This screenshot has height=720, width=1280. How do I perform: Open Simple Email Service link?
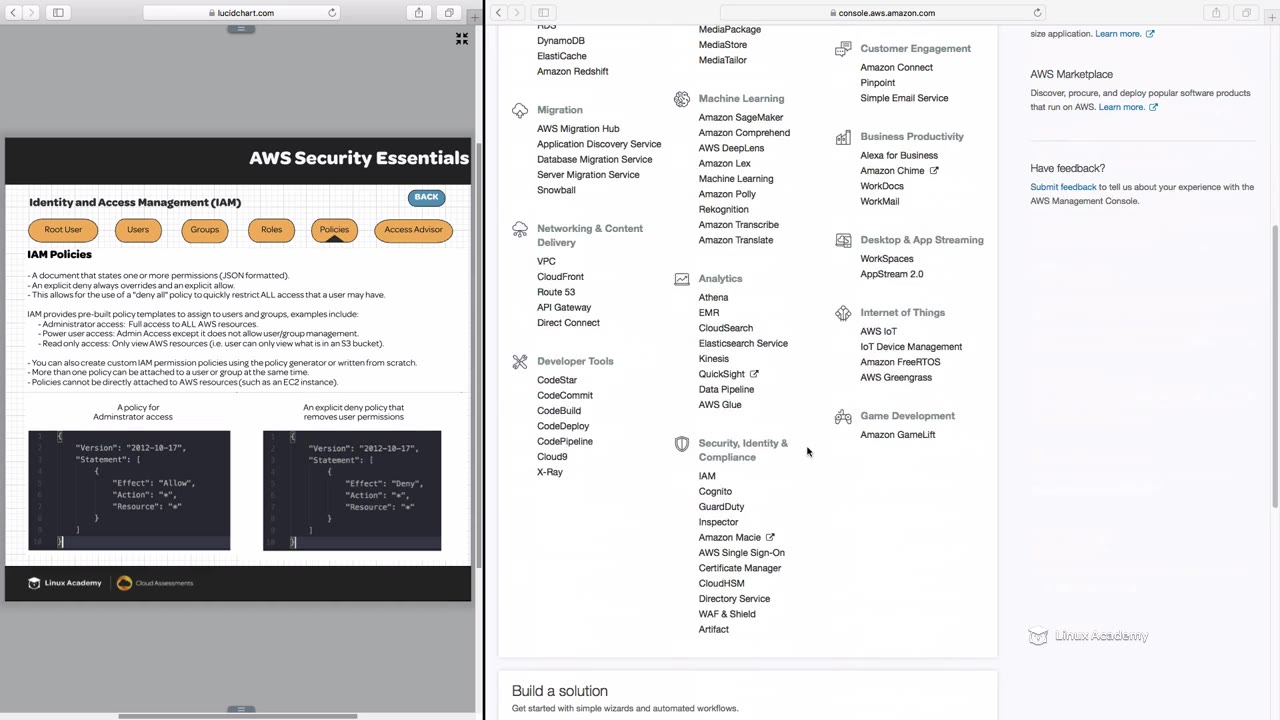[904, 98]
